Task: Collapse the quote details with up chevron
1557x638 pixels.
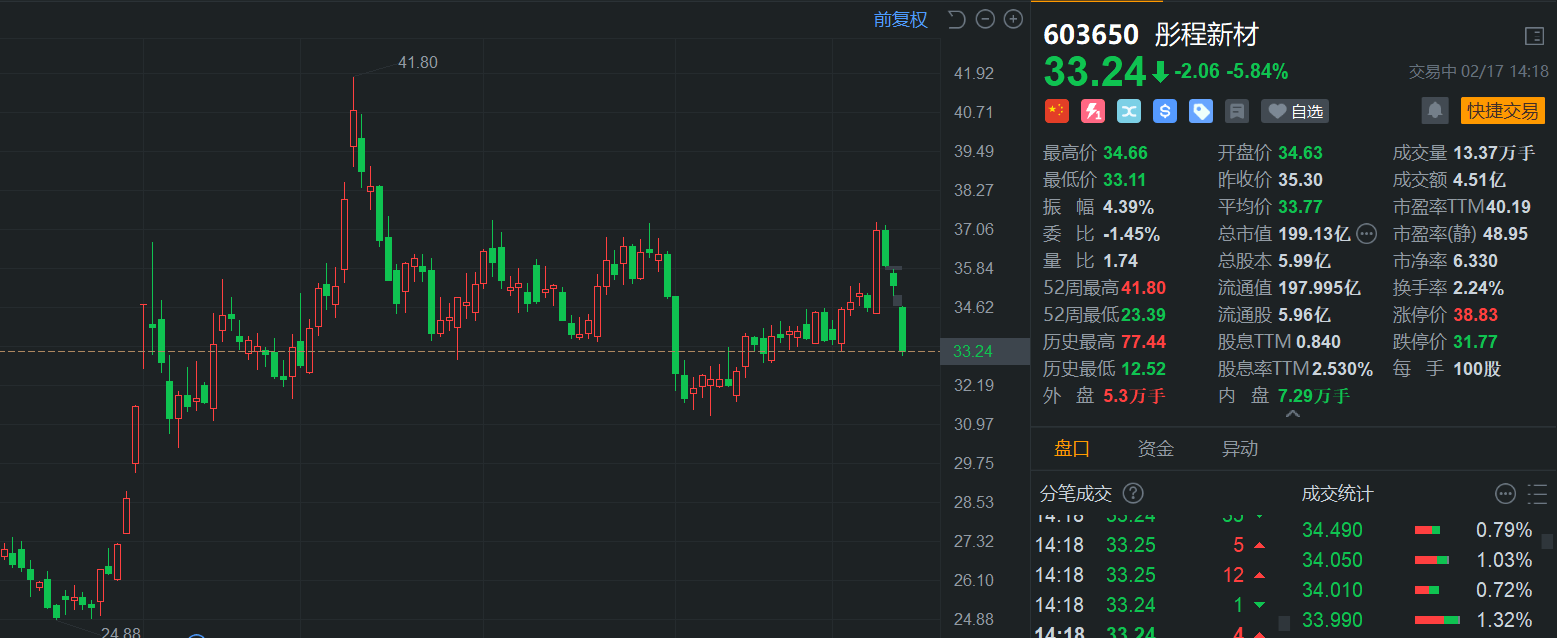Action: coord(1292,414)
